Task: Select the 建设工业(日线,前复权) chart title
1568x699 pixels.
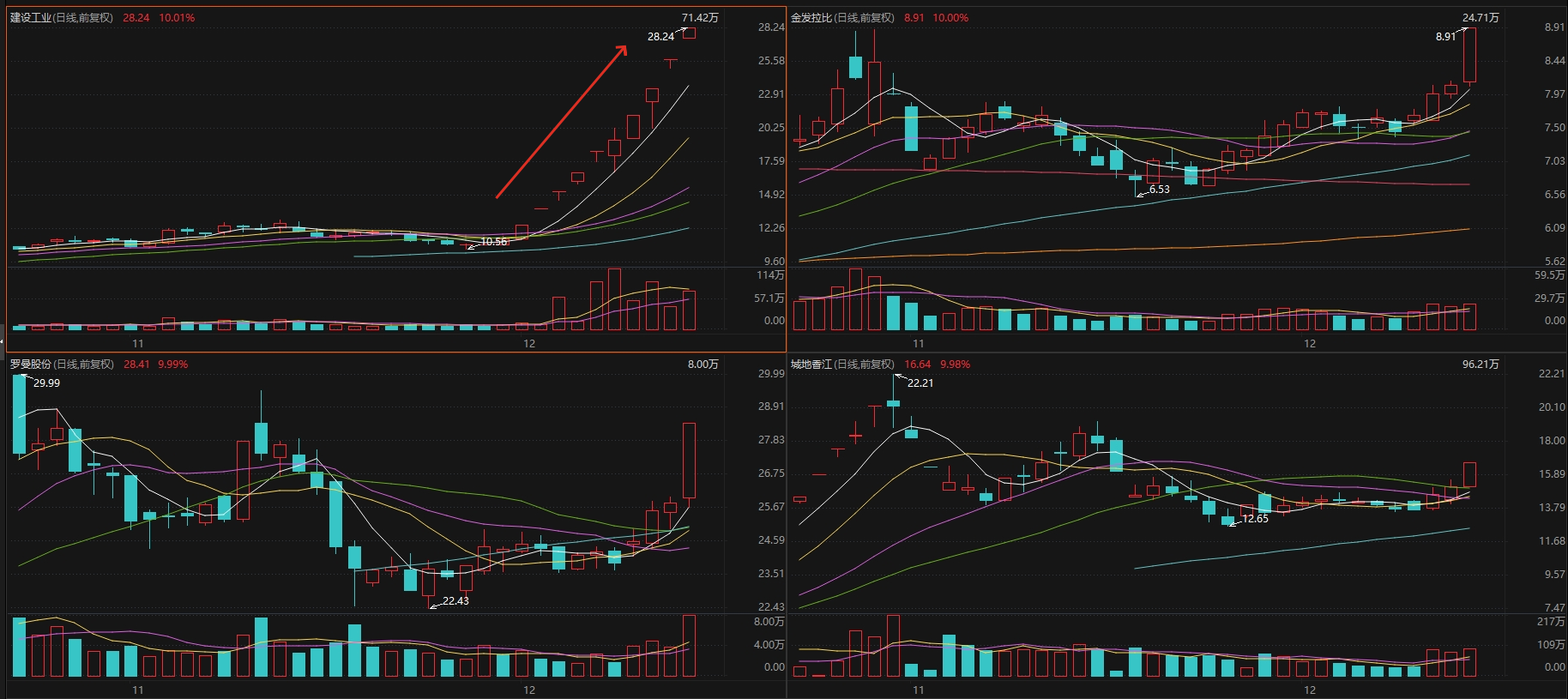Action: 62,17
